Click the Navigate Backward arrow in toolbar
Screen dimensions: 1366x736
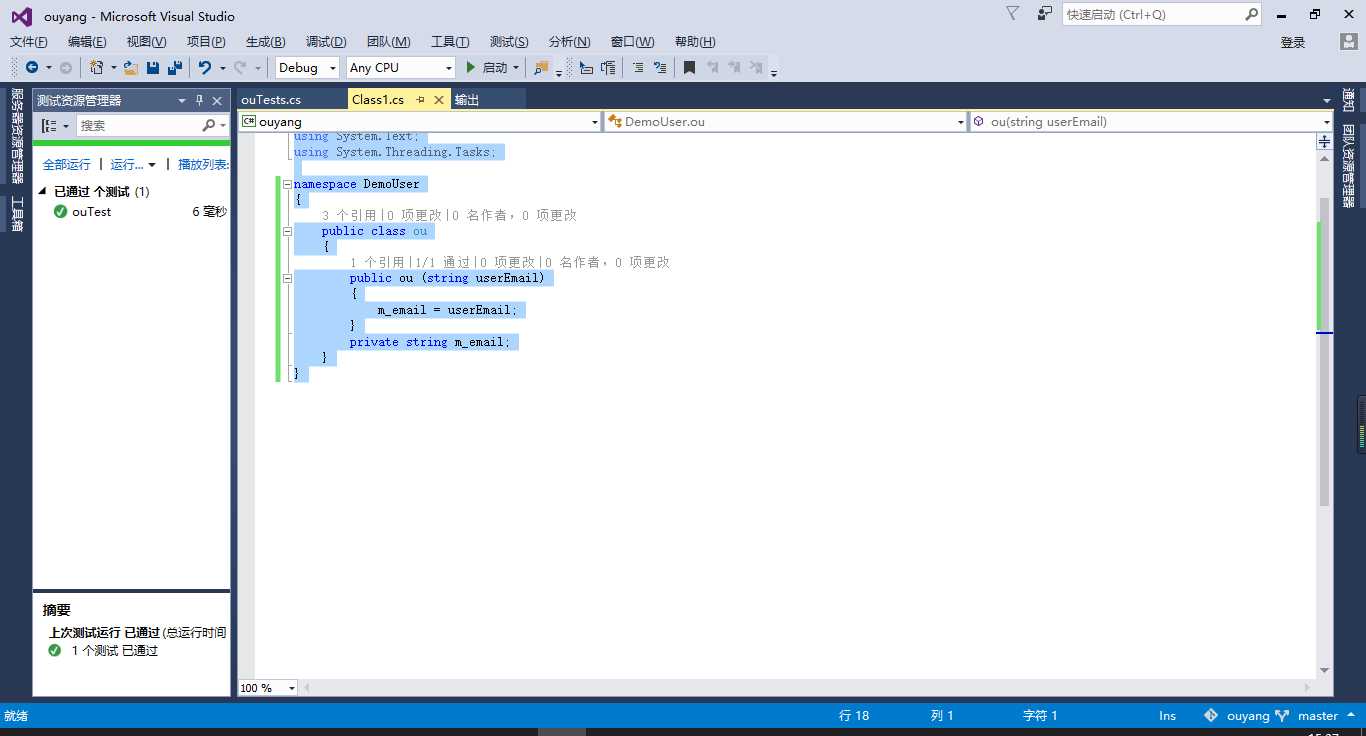32,68
